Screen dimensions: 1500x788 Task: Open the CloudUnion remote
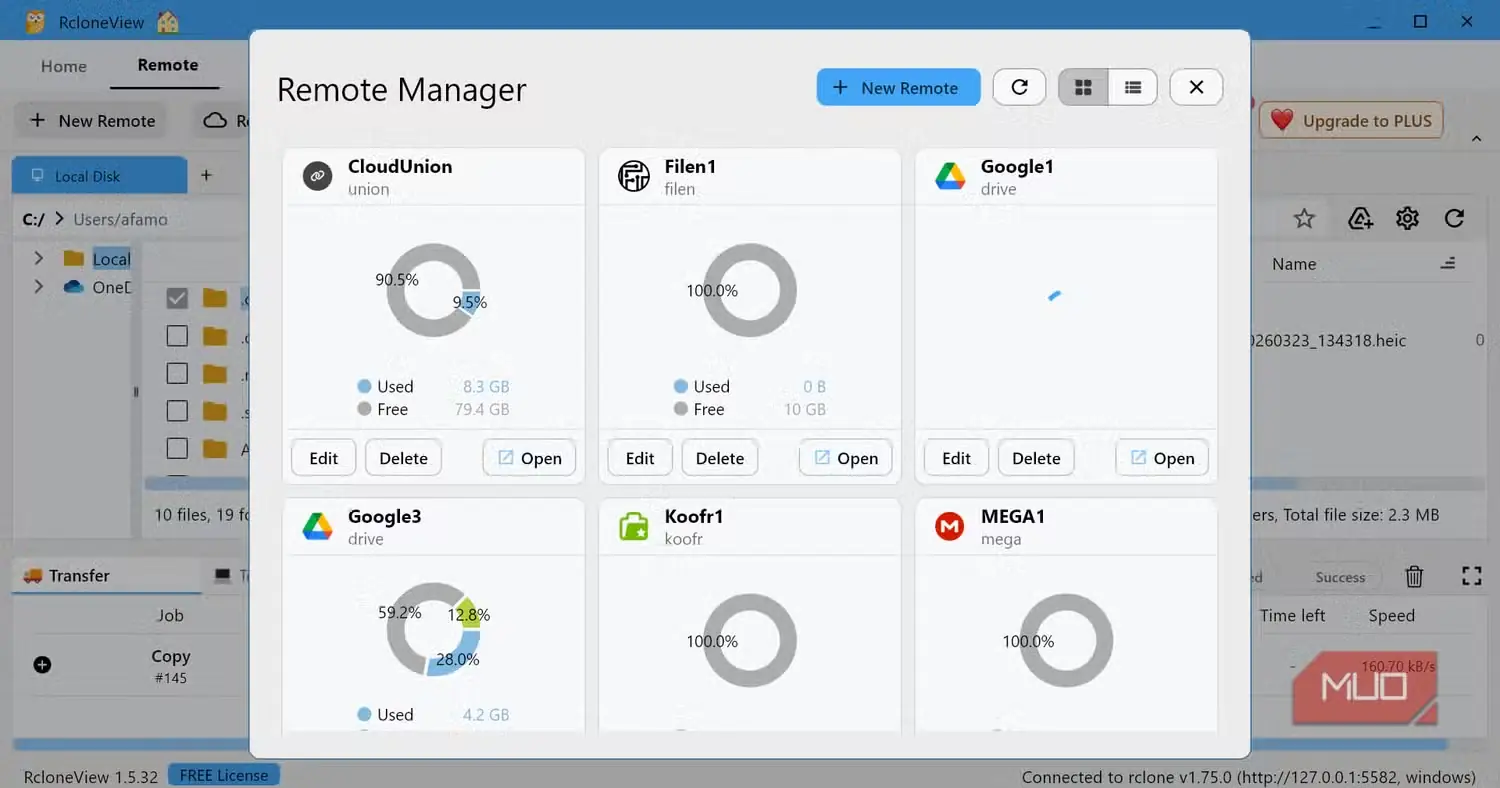(529, 458)
